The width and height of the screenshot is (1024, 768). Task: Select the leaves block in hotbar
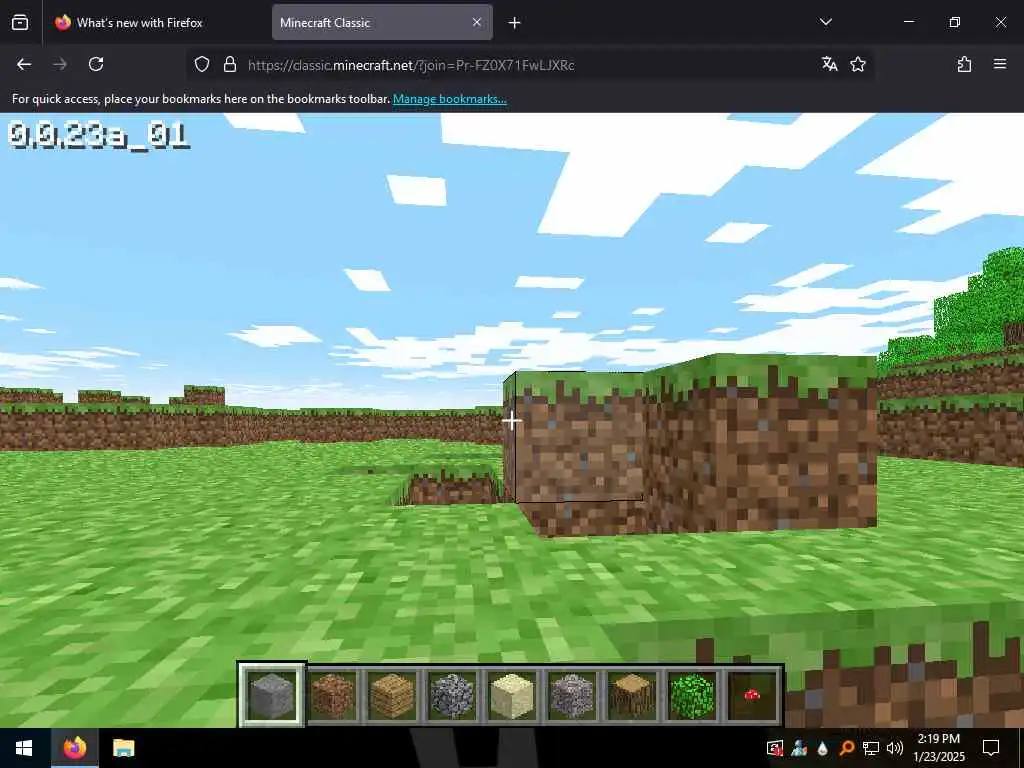pyautogui.click(x=692, y=696)
